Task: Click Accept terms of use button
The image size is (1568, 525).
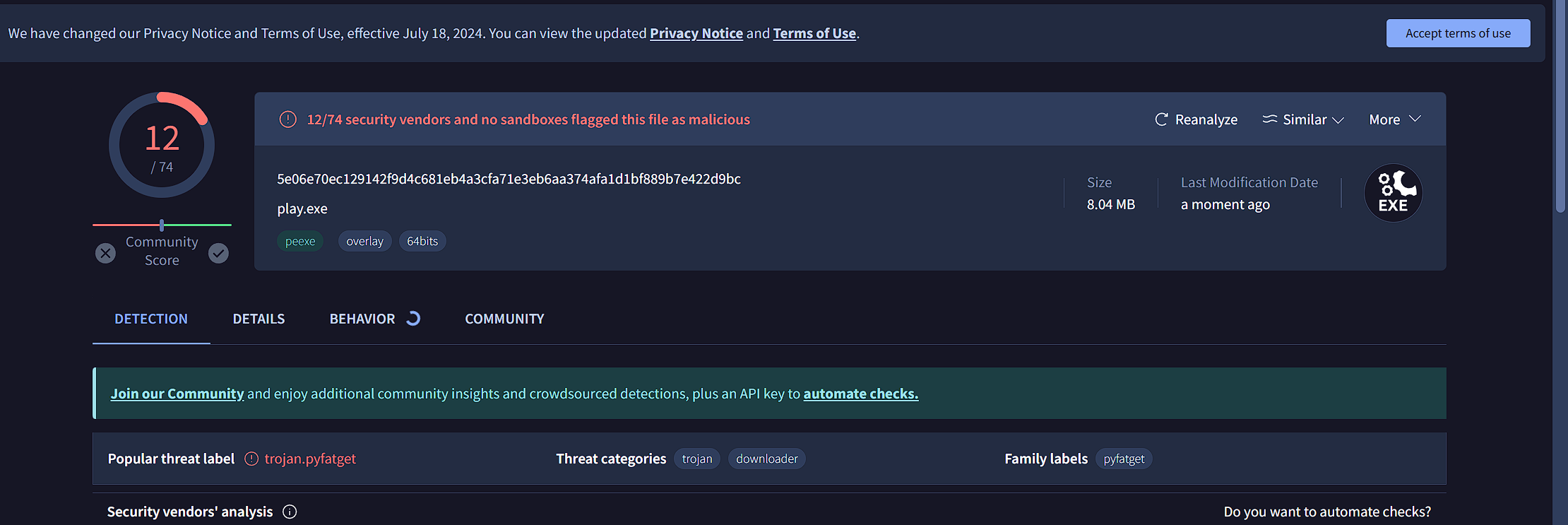Action: (x=1458, y=33)
